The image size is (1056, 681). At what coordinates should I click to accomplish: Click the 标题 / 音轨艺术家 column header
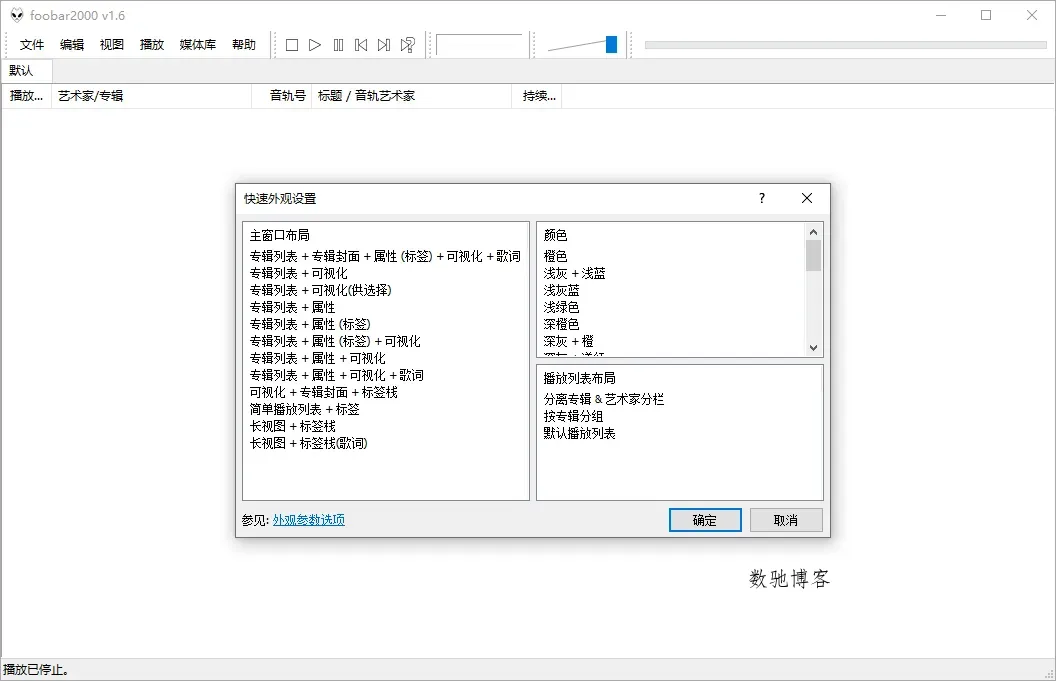pos(411,96)
